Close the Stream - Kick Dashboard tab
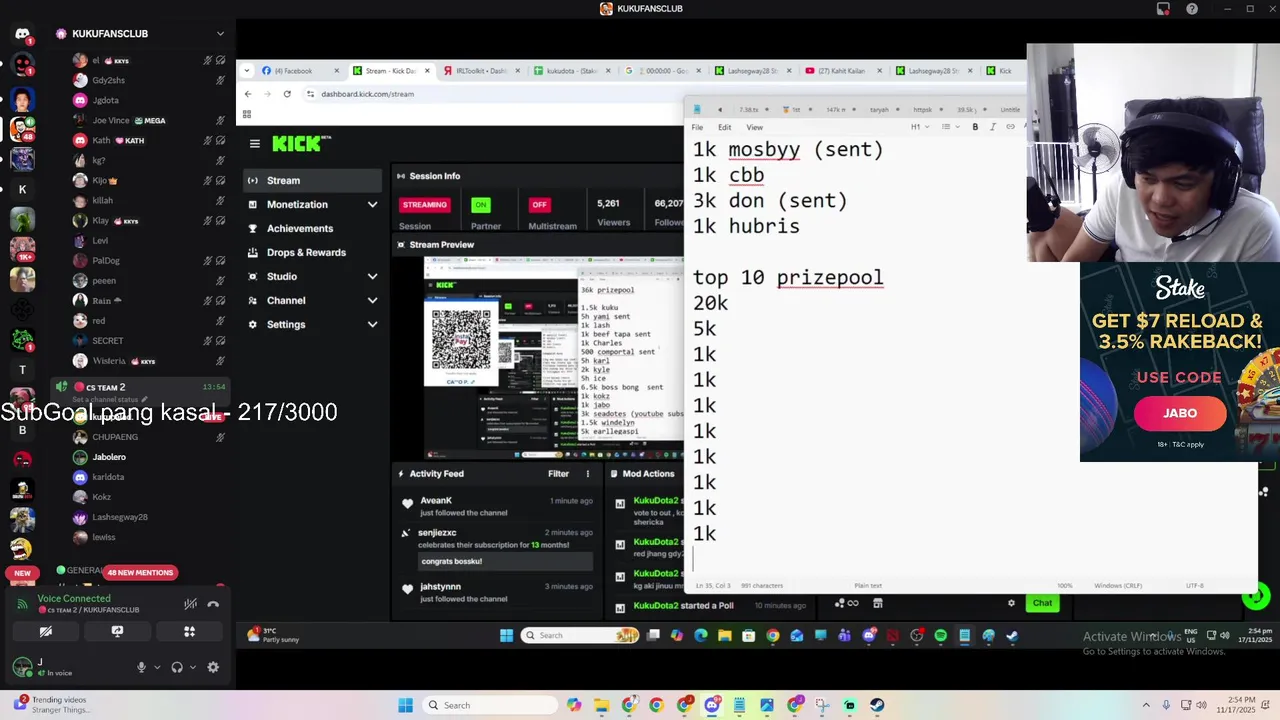Viewport: 1280px width, 720px height. 428,71
